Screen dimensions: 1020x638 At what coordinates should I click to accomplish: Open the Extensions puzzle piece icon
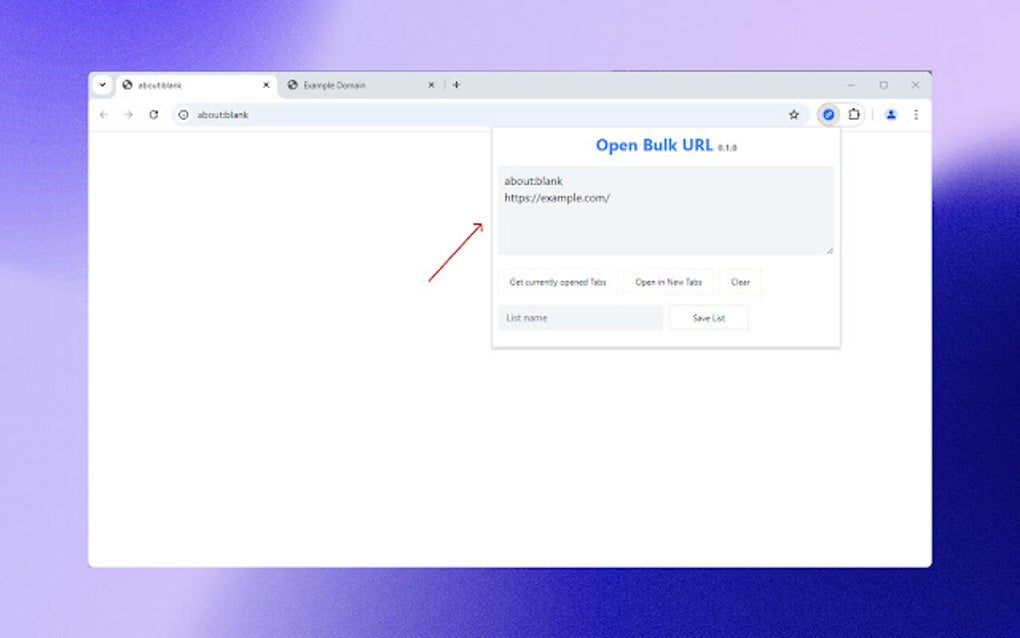(x=853, y=114)
